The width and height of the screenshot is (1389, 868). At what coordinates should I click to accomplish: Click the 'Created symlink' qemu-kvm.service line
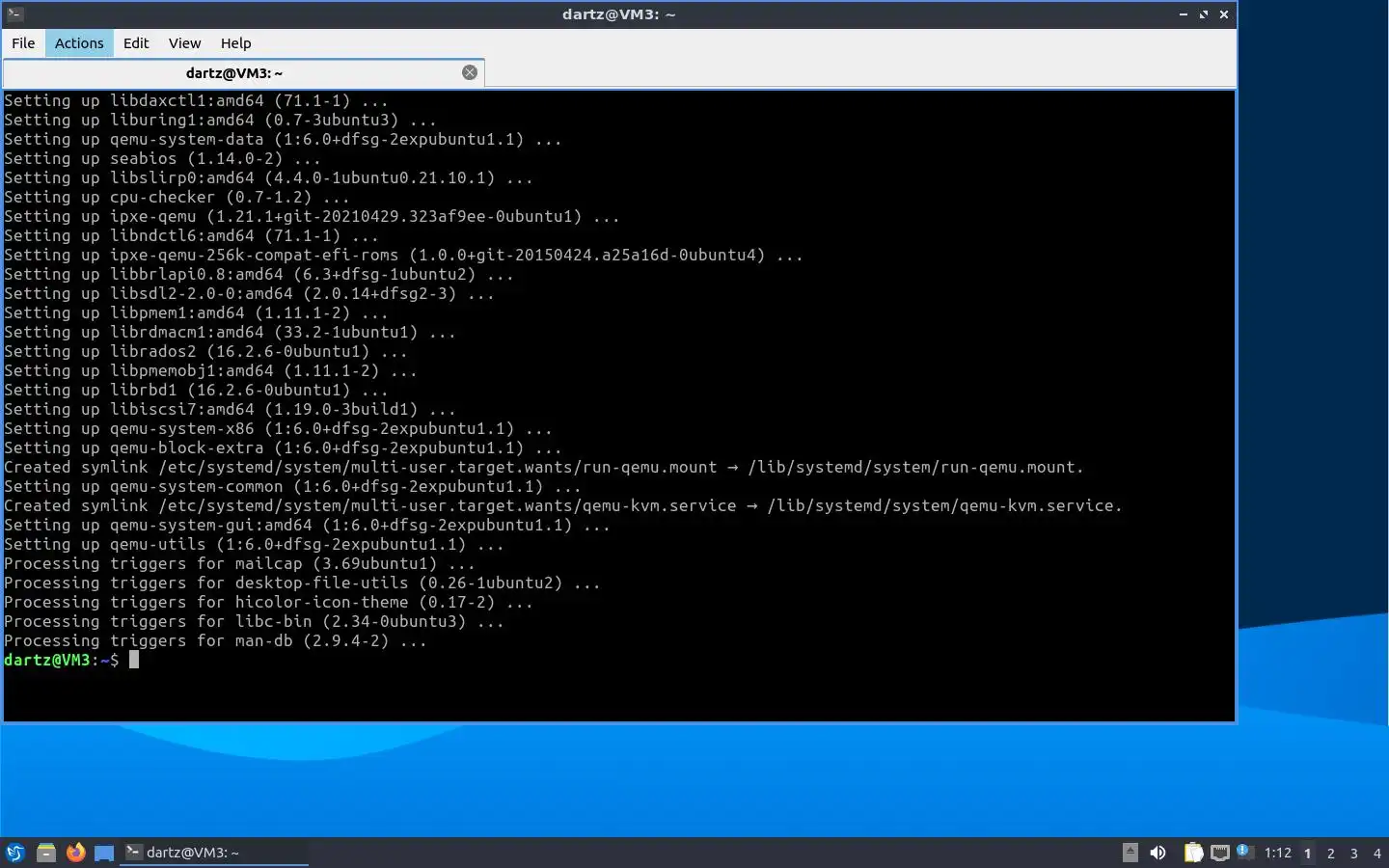(563, 505)
